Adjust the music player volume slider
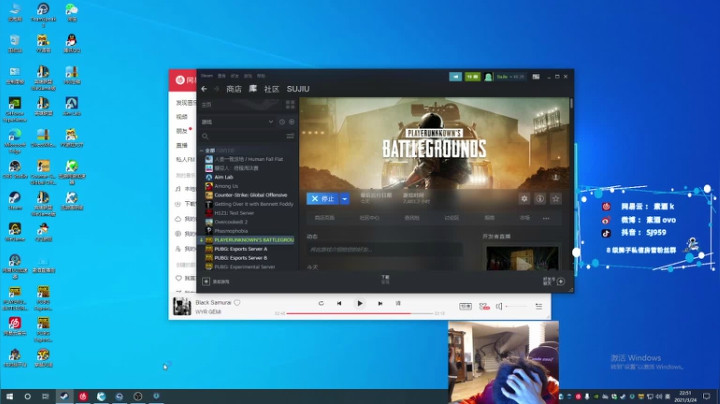720x404 pixels. 516,306
